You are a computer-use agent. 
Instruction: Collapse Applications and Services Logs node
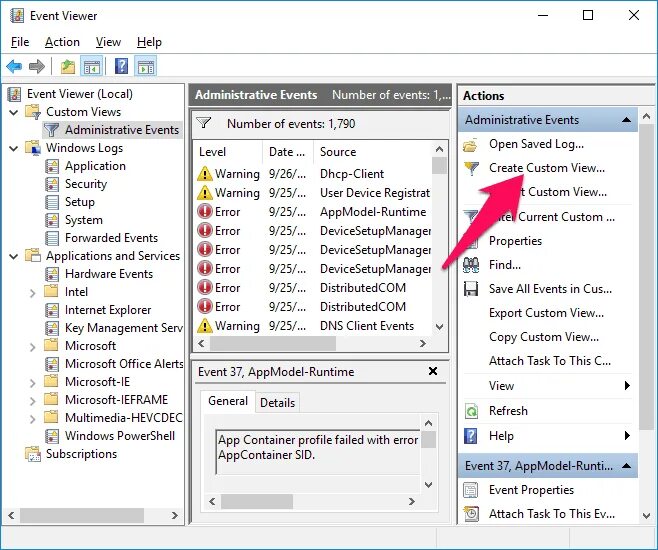pyautogui.click(x=14, y=256)
